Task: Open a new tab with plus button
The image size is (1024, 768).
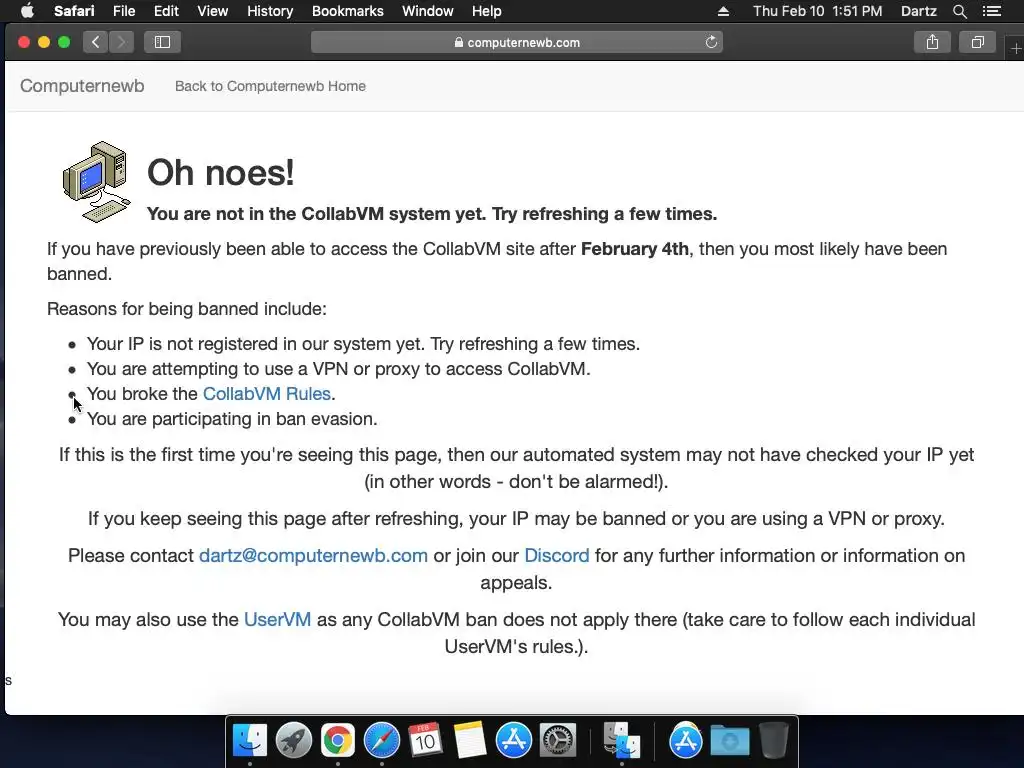Action: point(1016,48)
